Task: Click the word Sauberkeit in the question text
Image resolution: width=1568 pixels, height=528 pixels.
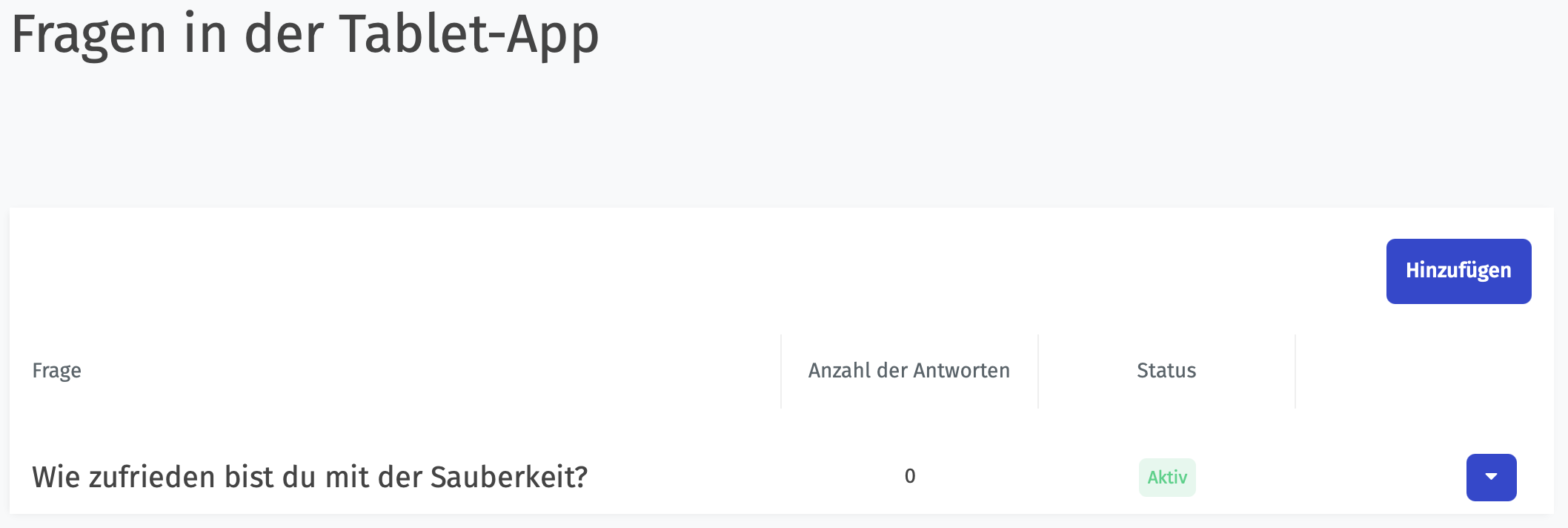Action: (x=509, y=477)
